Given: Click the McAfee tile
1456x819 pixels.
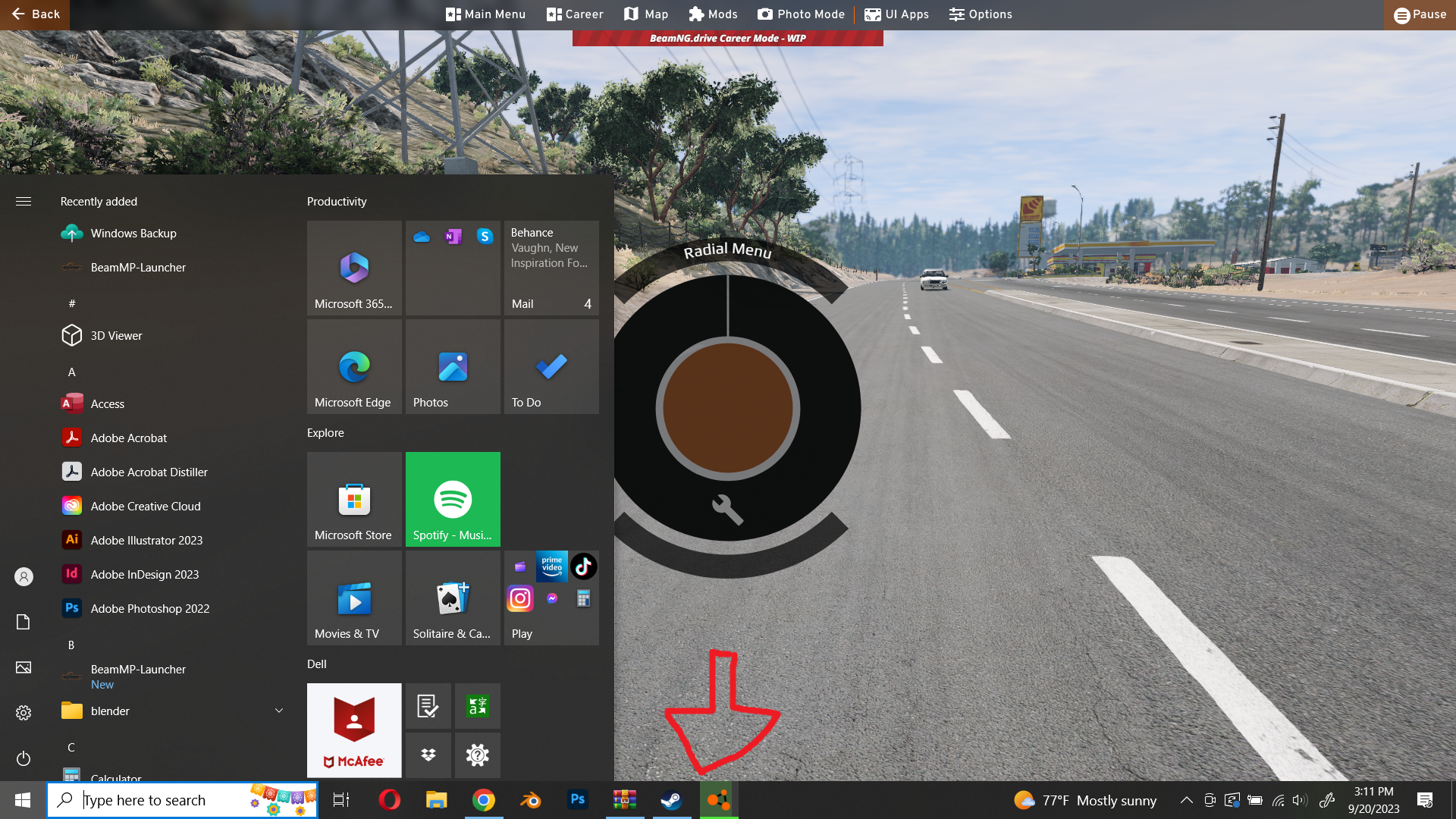Looking at the screenshot, I should (x=354, y=730).
